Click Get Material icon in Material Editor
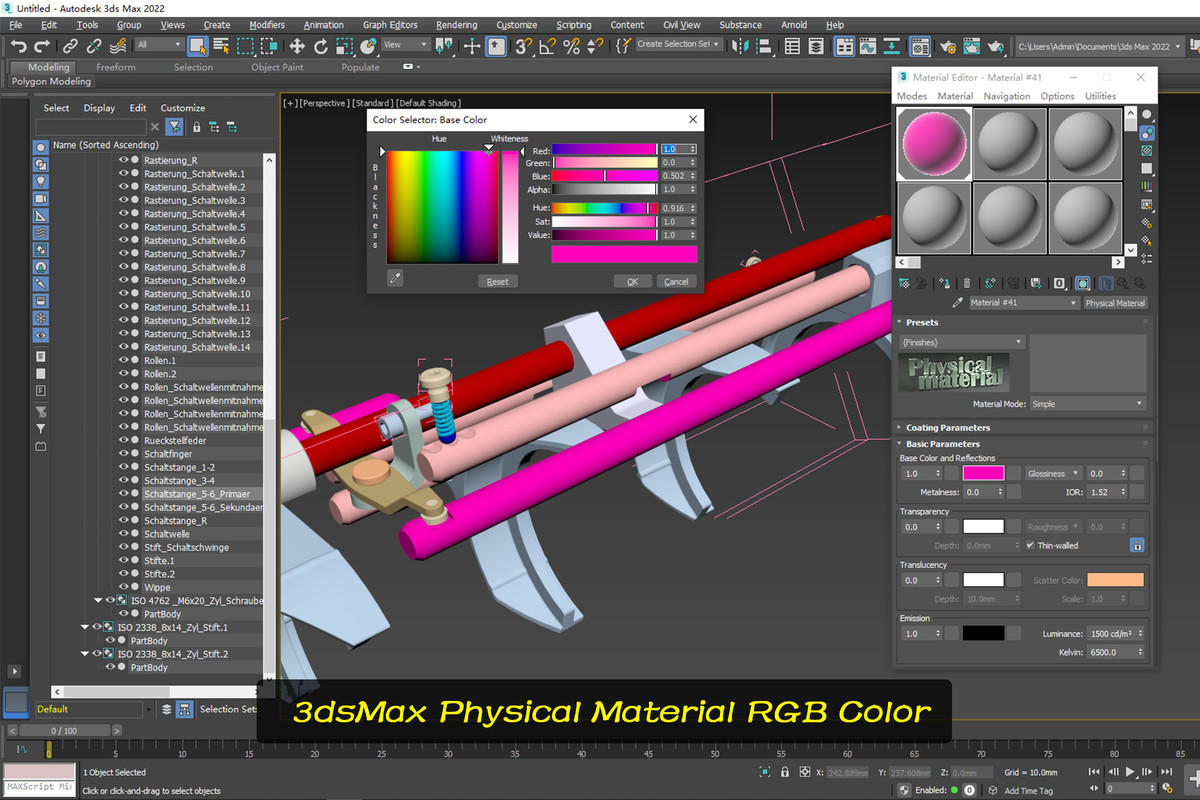This screenshot has width=1200, height=800. (x=904, y=284)
